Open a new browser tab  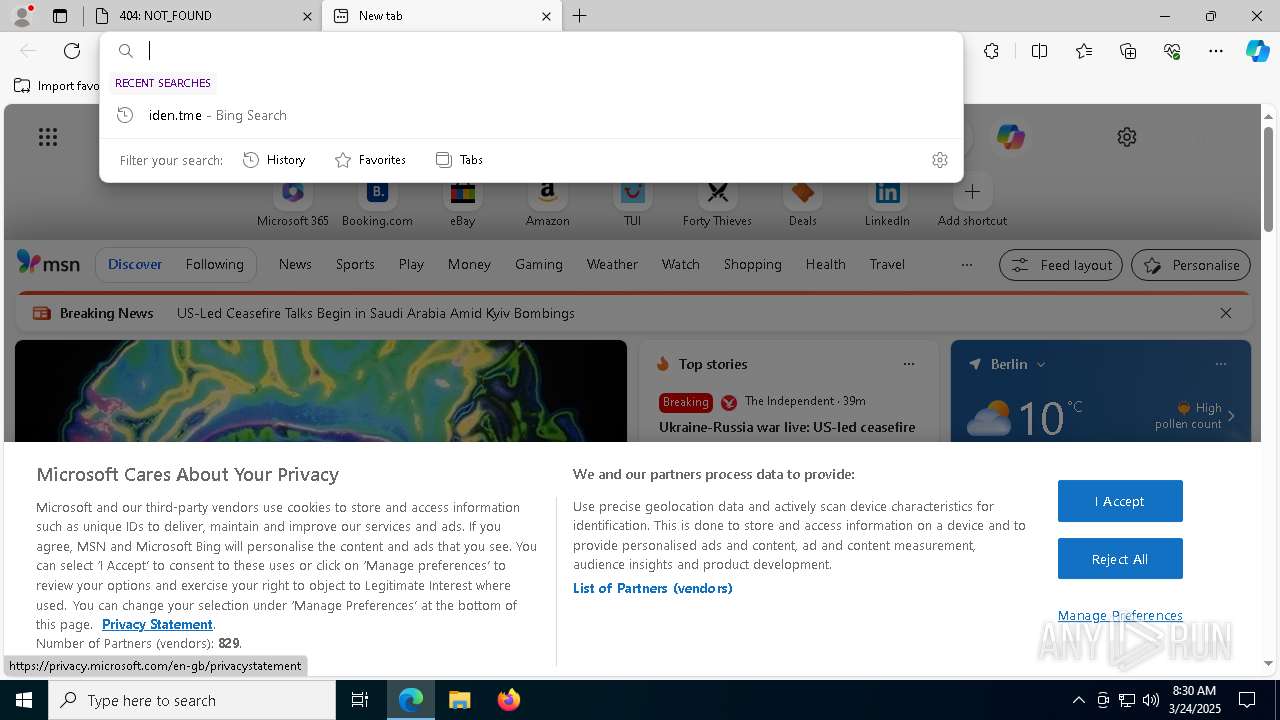(579, 16)
